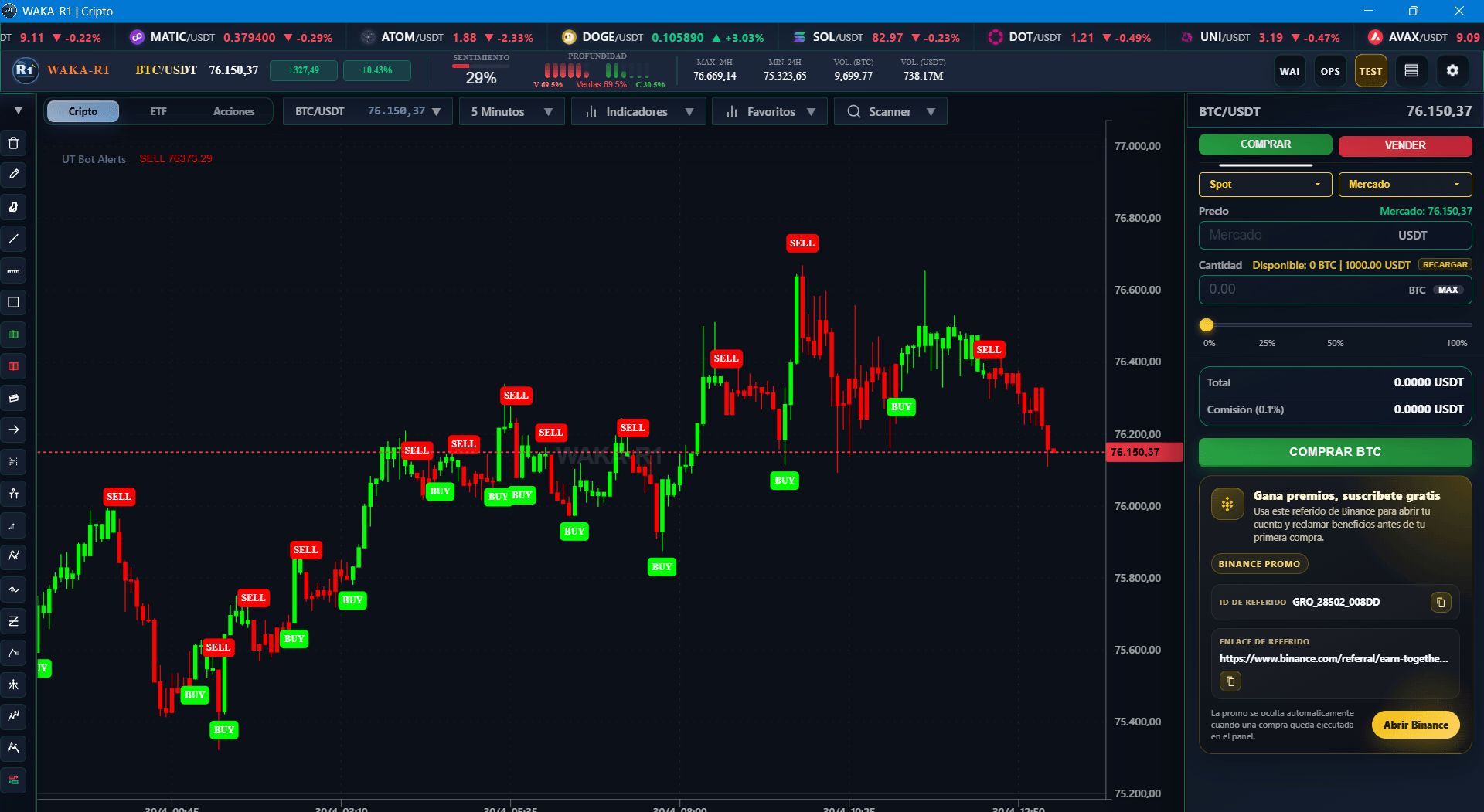Viewport: 1484px width, 812px height.
Task: Switch to the Cripto tab
Action: (83, 111)
